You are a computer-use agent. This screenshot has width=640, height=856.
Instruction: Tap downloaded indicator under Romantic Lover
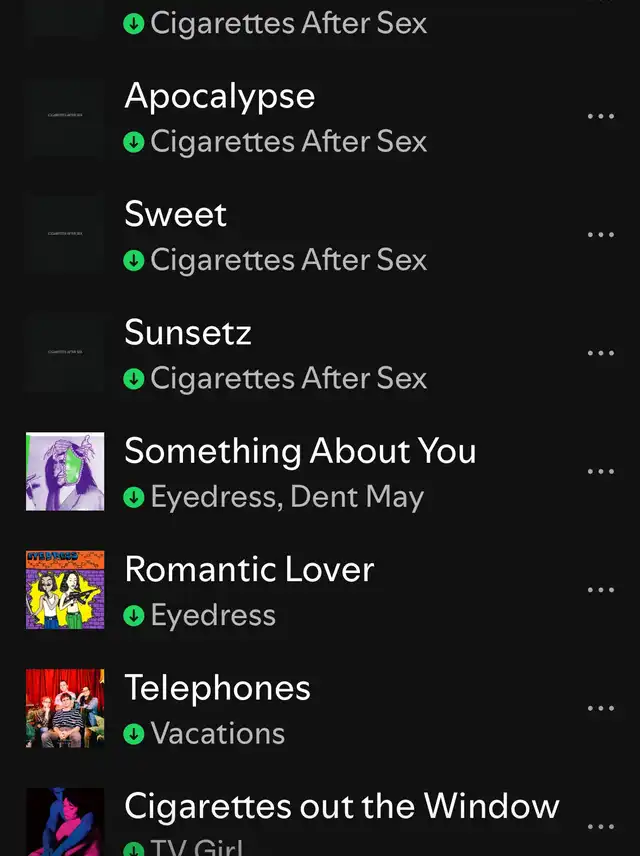134,616
